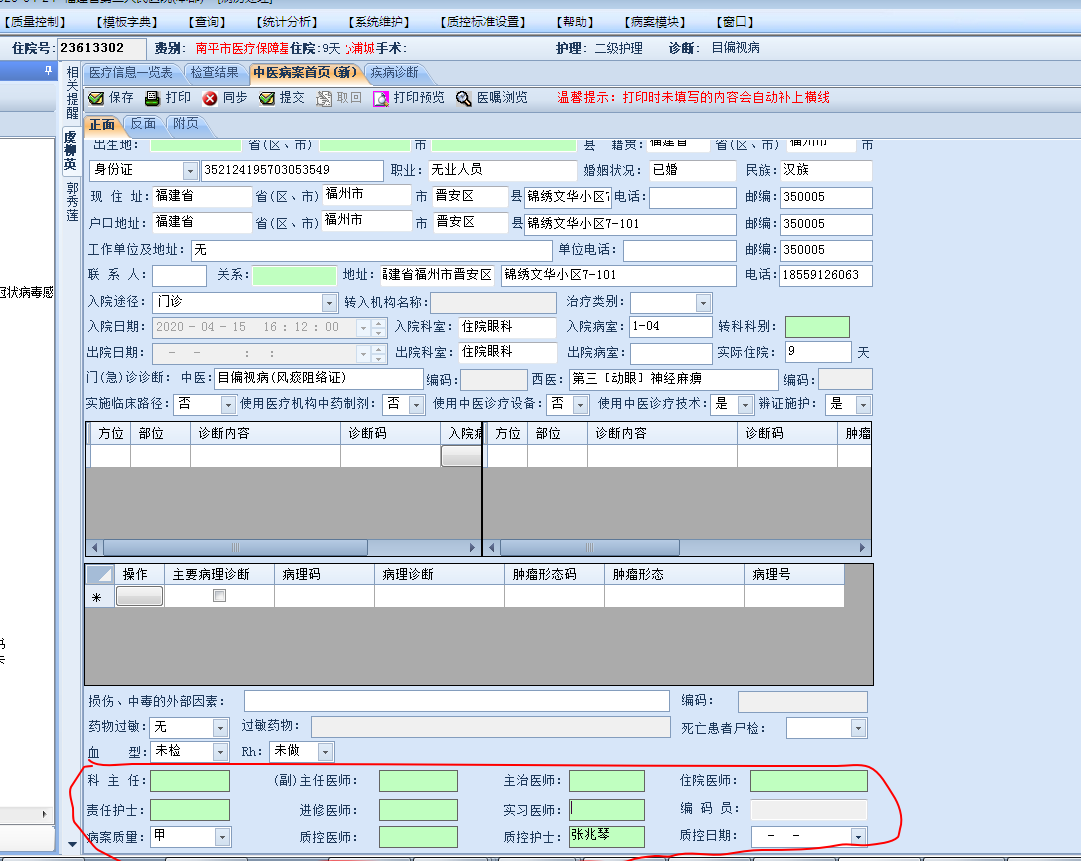Click the 住院号 field 23613302
The width and height of the screenshot is (1081, 861).
(x=101, y=48)
